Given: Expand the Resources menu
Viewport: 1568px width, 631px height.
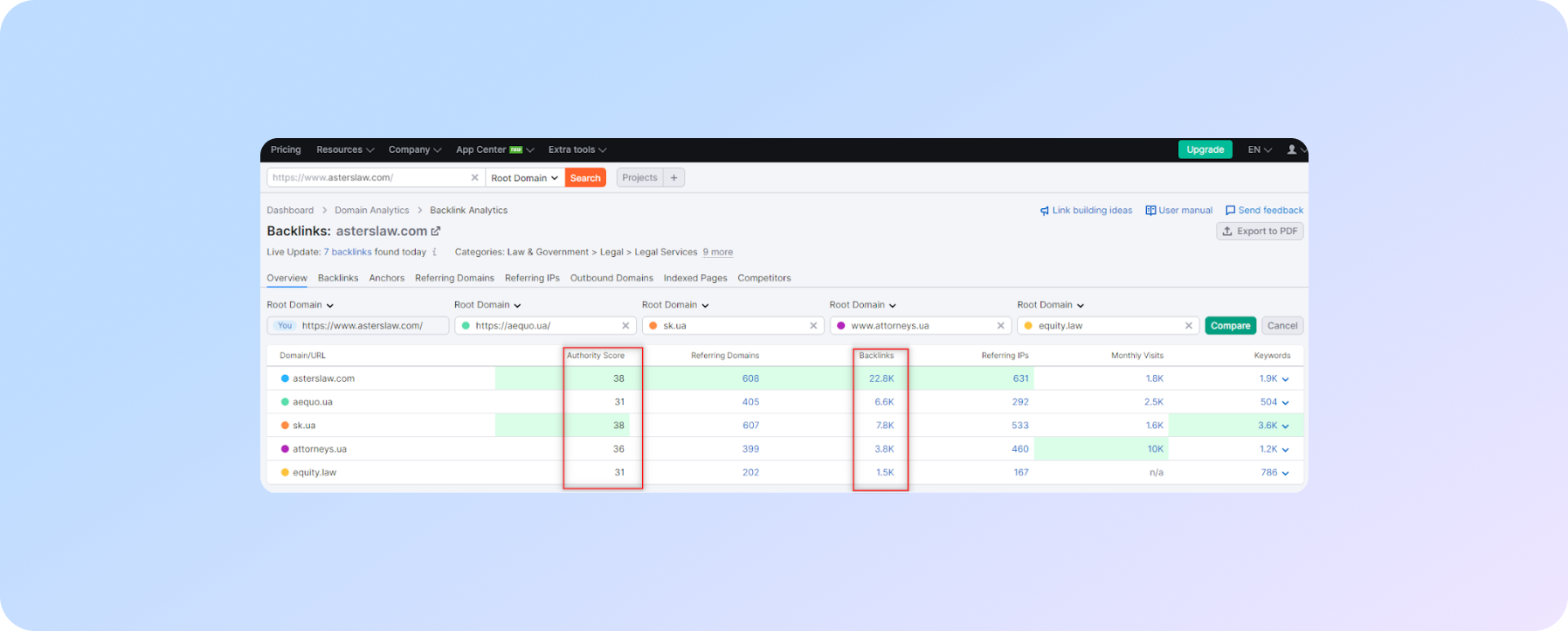Looking at the screenshot, I should point(344,149).
